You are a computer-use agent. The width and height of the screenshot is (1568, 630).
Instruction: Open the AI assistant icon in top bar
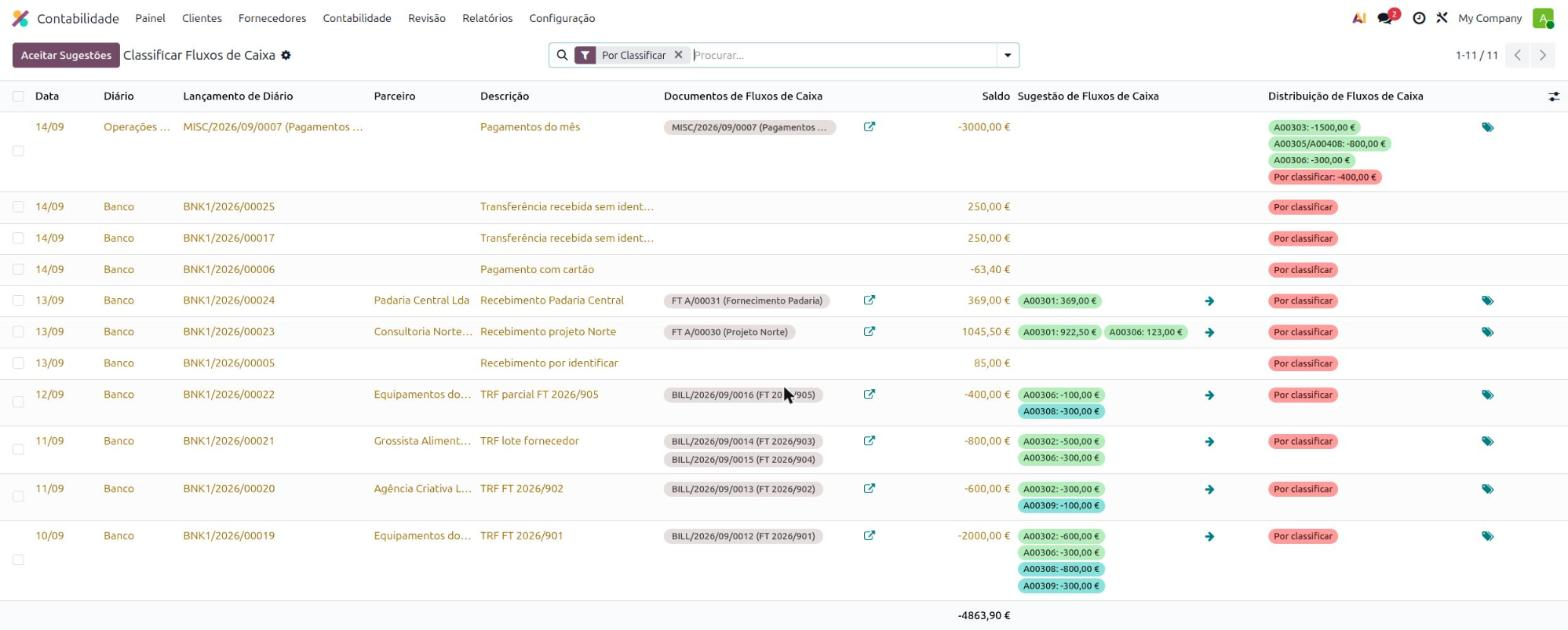point(1359,18)
